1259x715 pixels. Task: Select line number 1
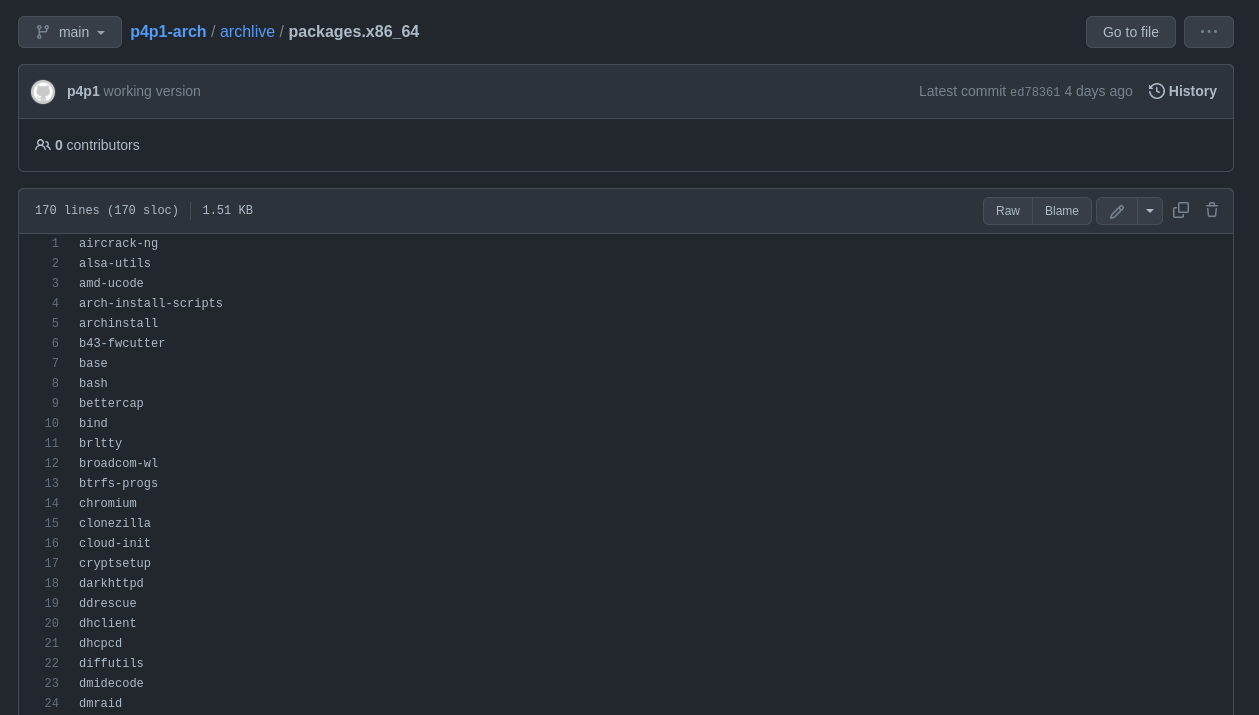55,244
